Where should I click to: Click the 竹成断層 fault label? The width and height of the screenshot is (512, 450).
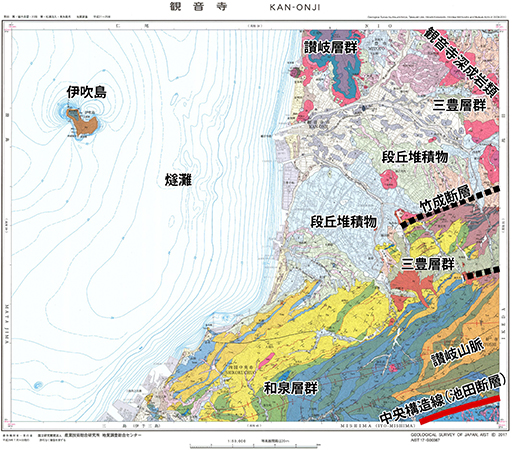point(445,198)
